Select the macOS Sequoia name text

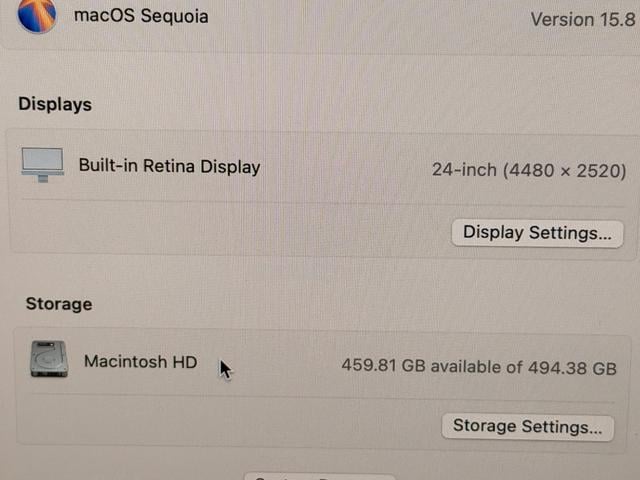(141, 16)
